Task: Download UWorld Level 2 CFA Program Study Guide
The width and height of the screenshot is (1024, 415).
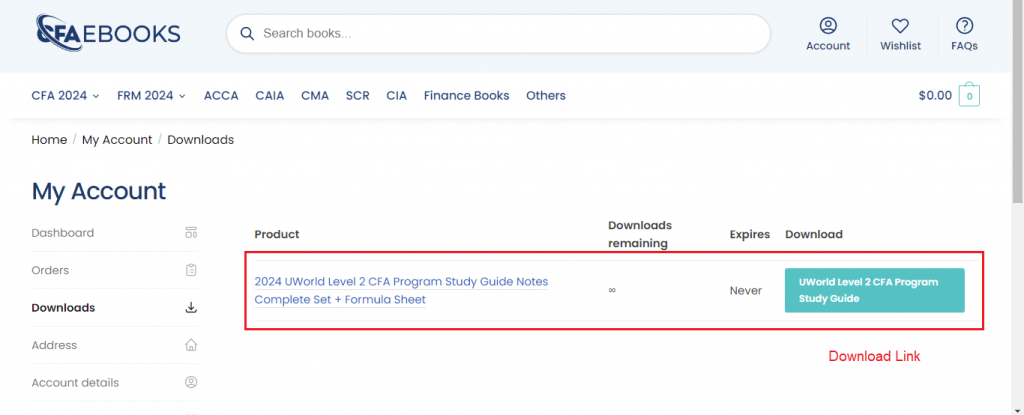Action: pos(874,290)
